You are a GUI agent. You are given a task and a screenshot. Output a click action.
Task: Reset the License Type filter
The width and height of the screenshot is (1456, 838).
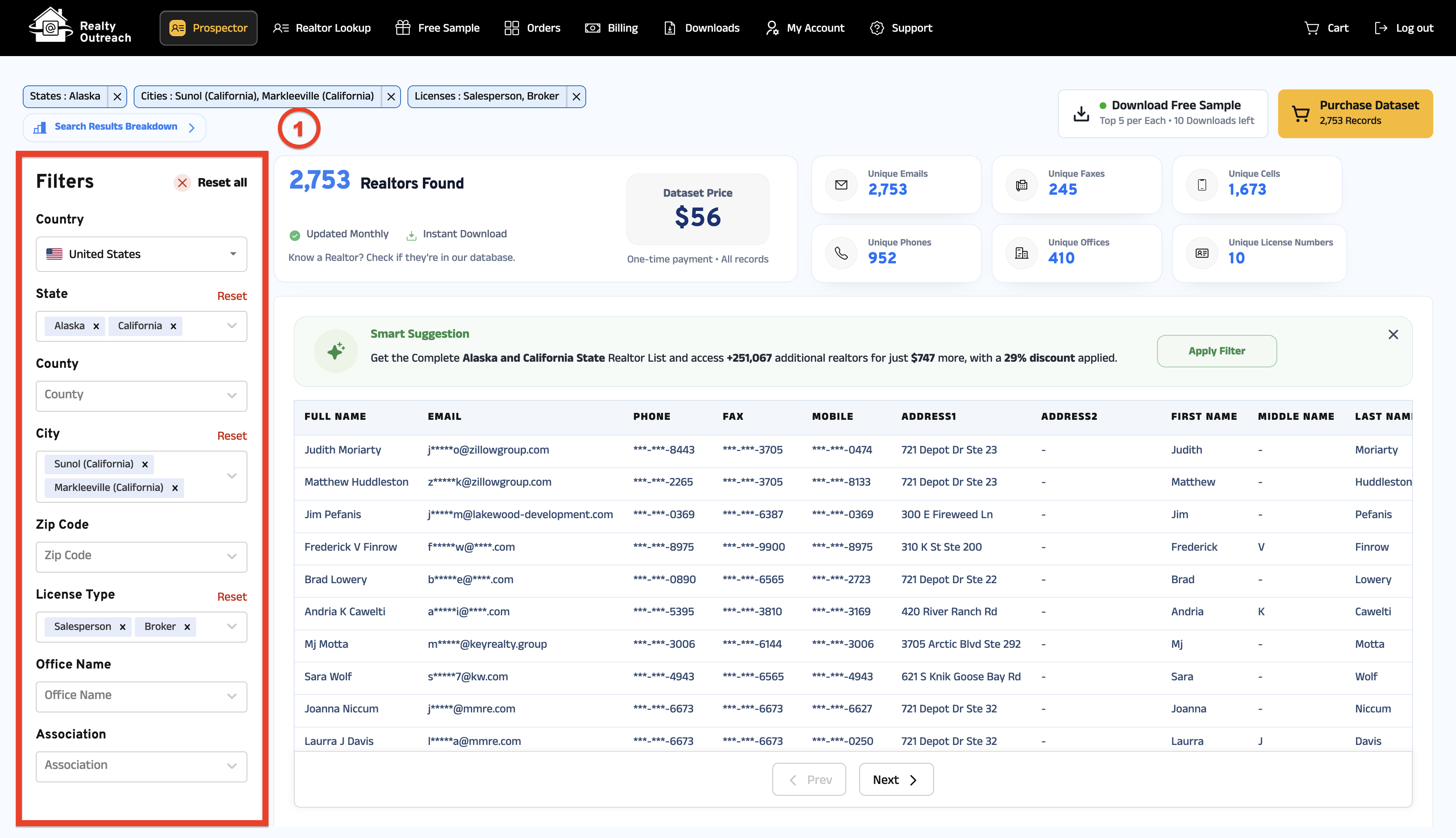(232, 597)
